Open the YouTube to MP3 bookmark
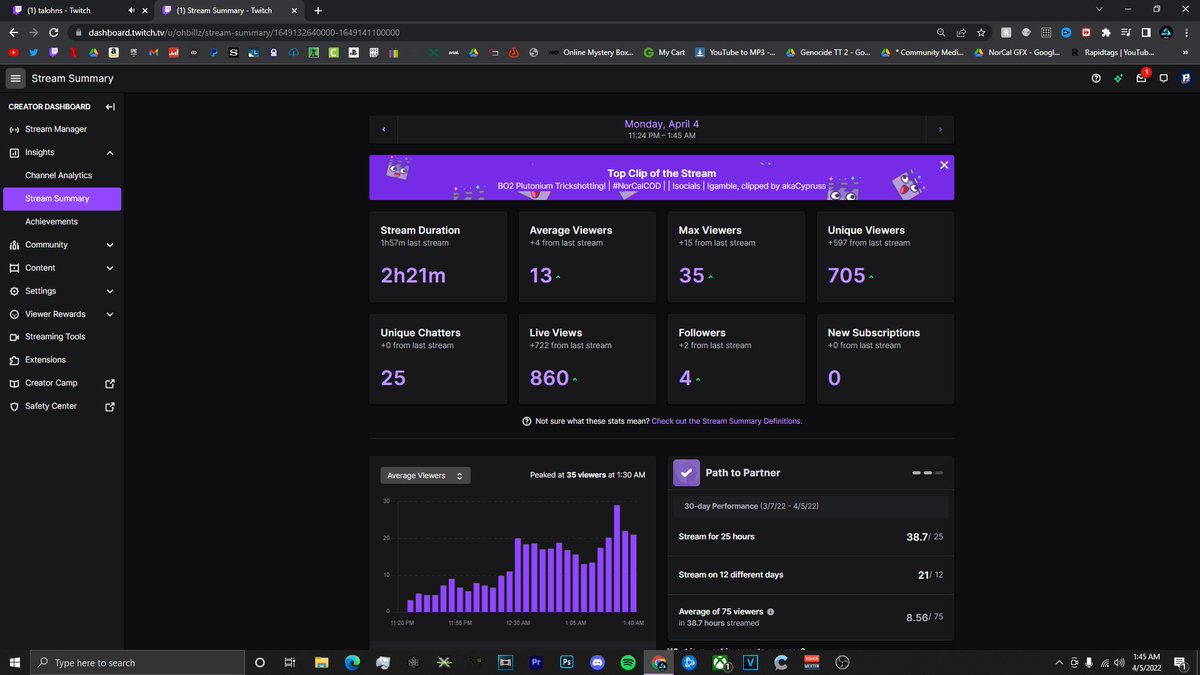Image resolution: width=1200 pixels, height=675 pixels. click(x=735, y=52)
